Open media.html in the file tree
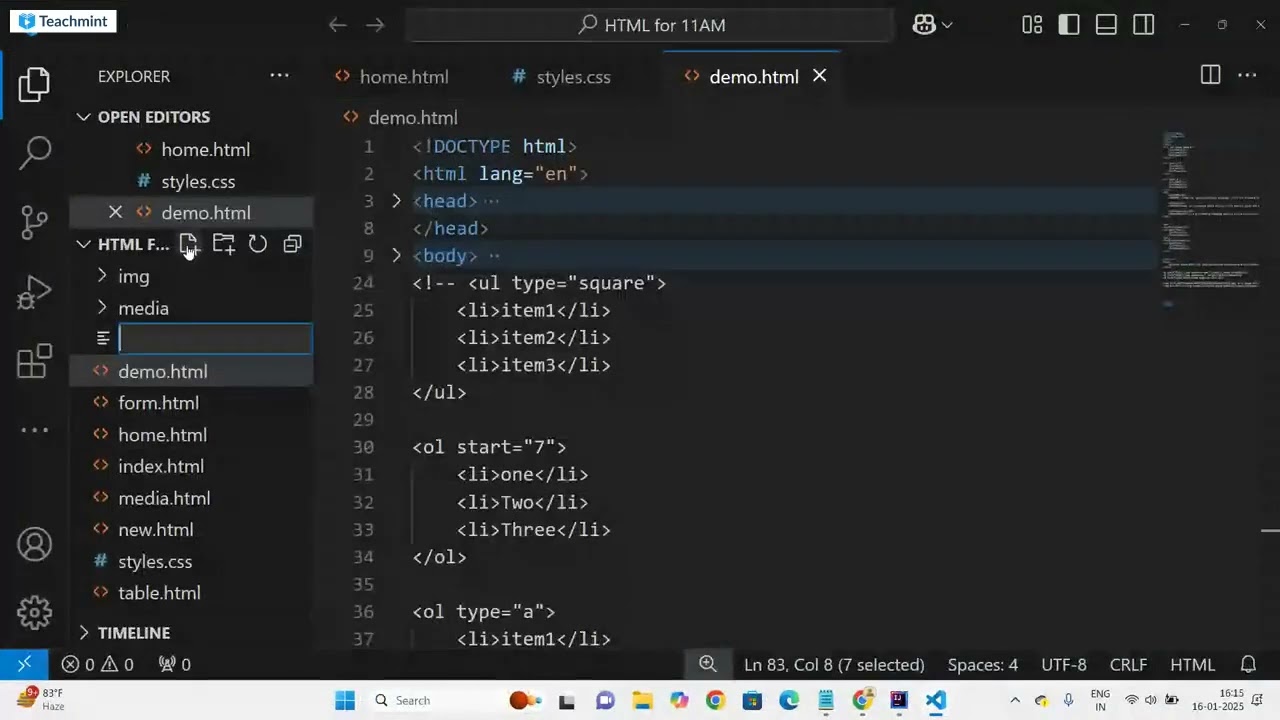Screen dimensions: 1280x720 point(164,498)
